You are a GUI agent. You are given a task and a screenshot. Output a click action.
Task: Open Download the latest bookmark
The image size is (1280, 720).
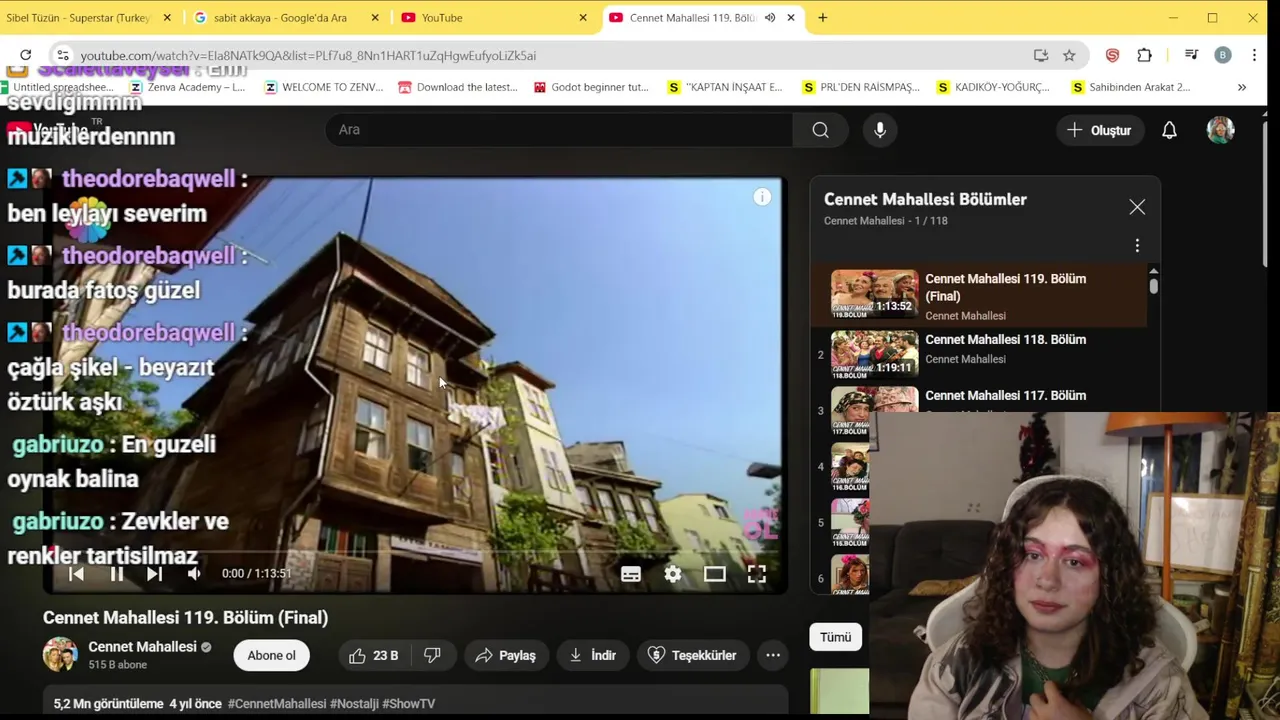coord(458,87)
